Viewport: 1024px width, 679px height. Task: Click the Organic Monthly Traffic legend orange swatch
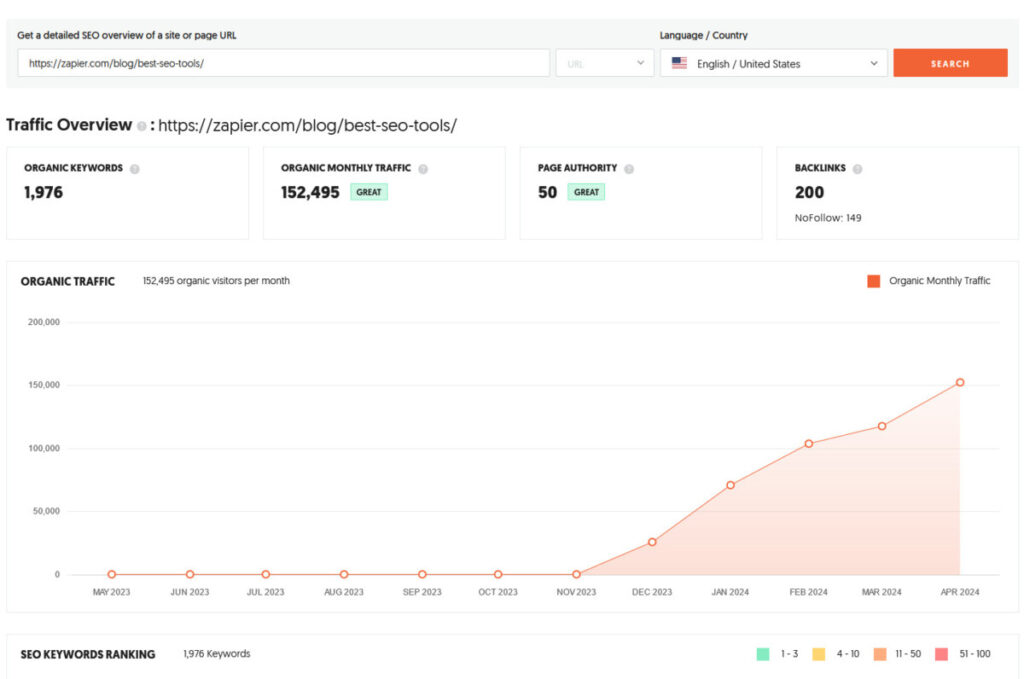tap(873, 281)
